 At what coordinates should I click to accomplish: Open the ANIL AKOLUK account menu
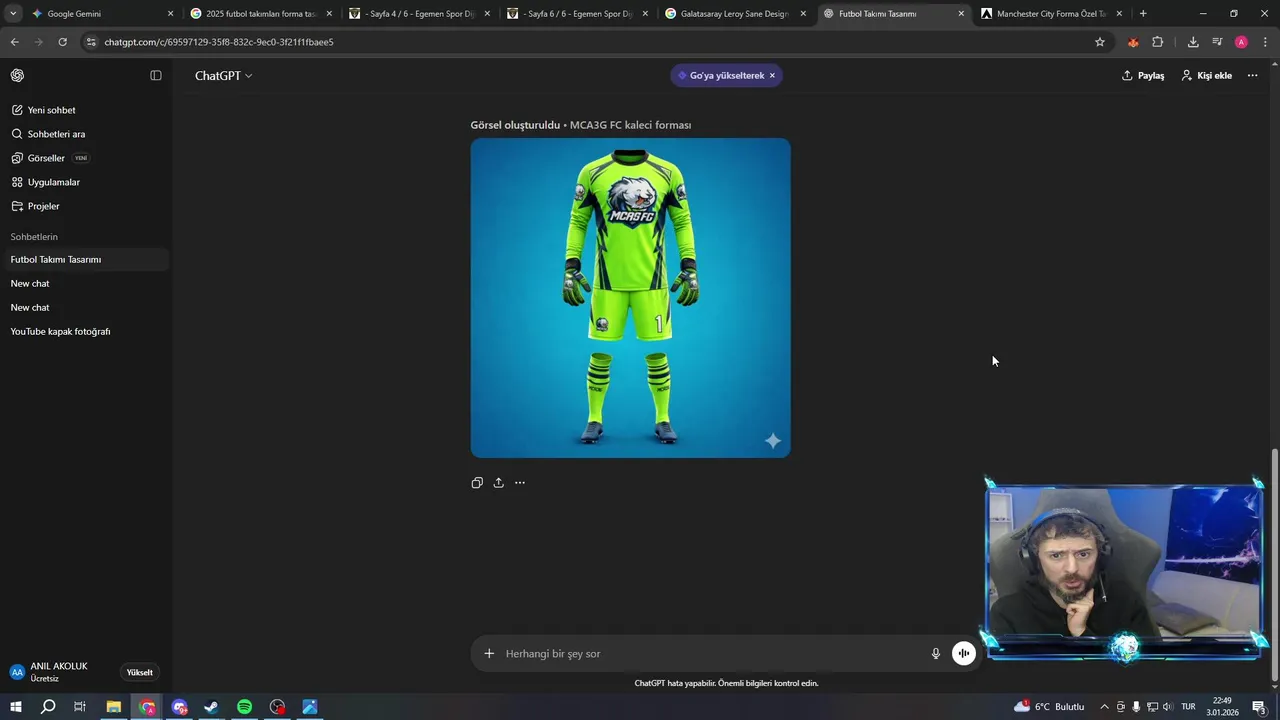click(x=60, y=672)
